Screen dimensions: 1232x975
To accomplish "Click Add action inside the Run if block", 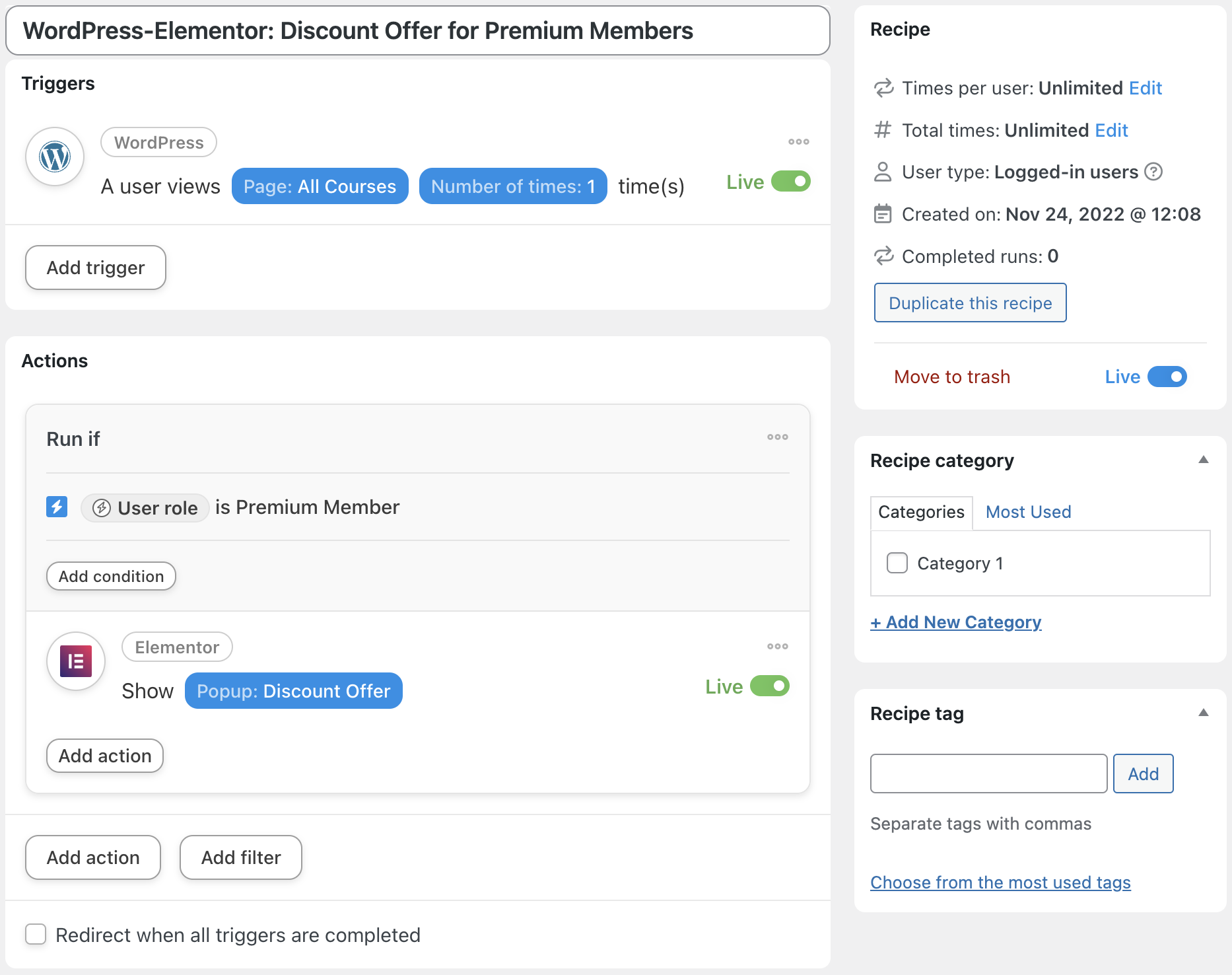I will pos(105,756).
